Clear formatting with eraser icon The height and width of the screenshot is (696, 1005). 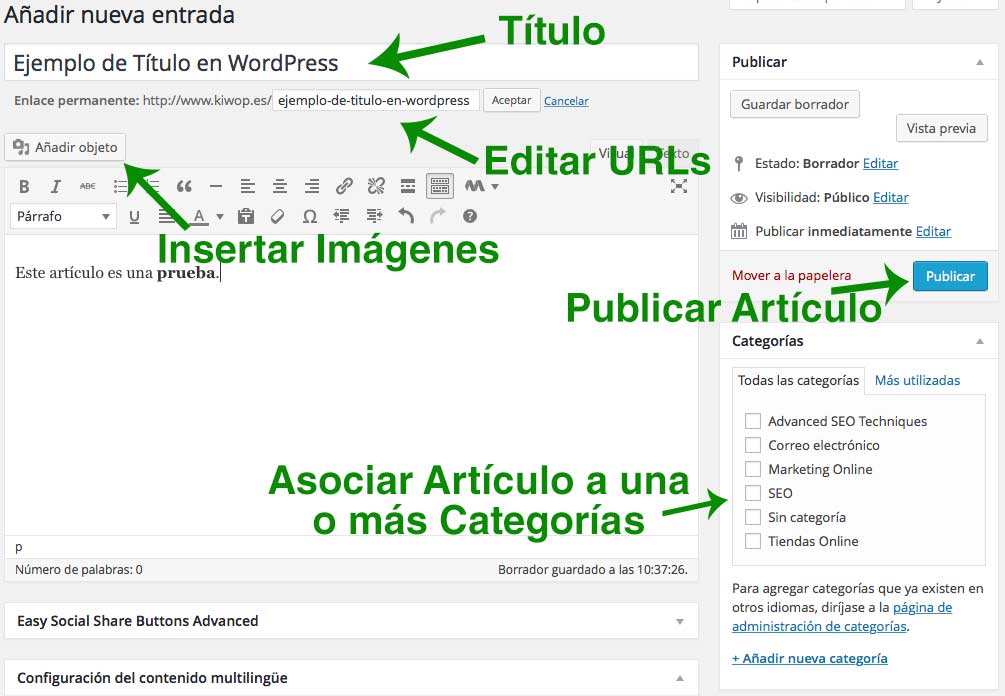coord(278,217)
